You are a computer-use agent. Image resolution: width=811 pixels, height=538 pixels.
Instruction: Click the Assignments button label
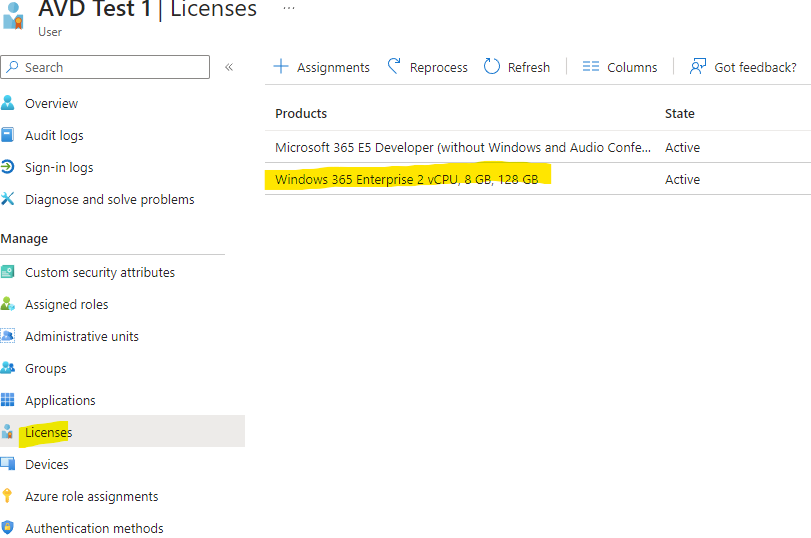point(333,67)
